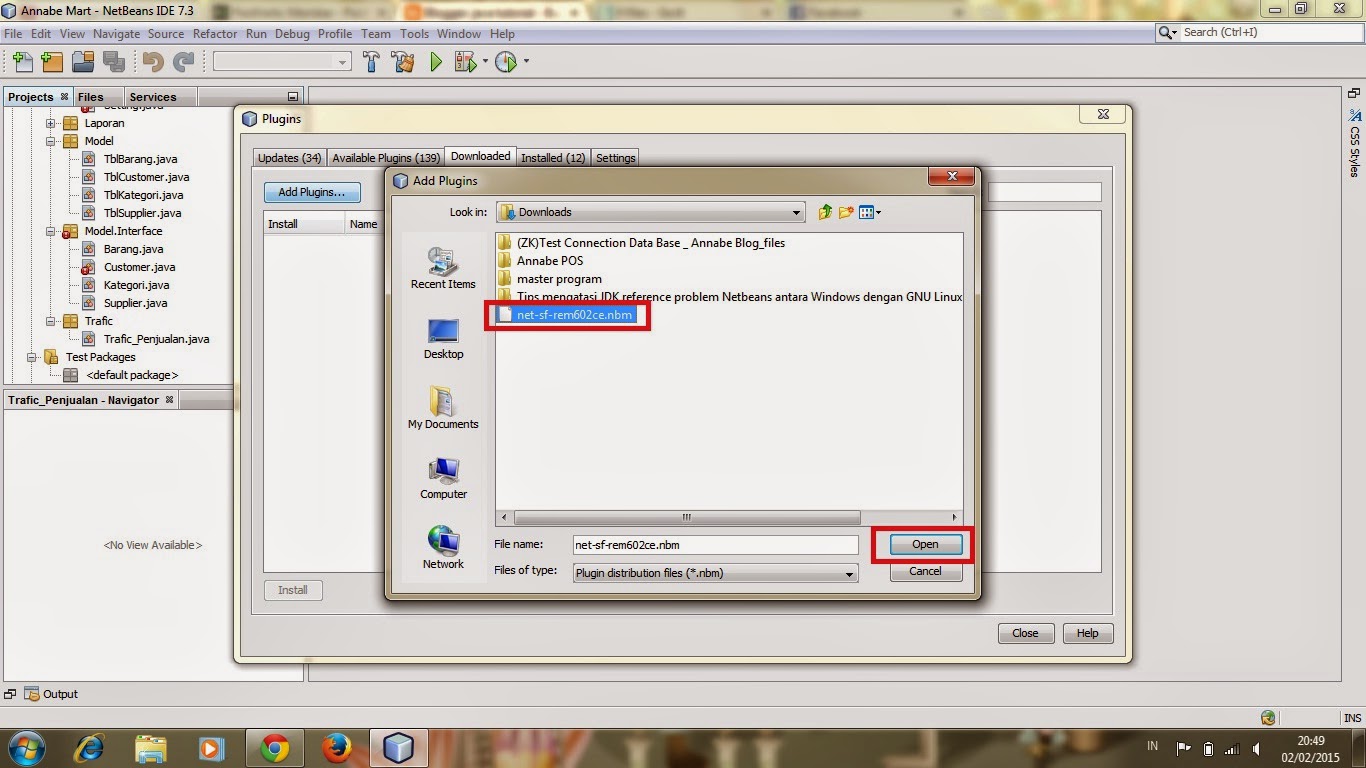Switch to the Services tab
1366x768 pixels.
point(153,97)
